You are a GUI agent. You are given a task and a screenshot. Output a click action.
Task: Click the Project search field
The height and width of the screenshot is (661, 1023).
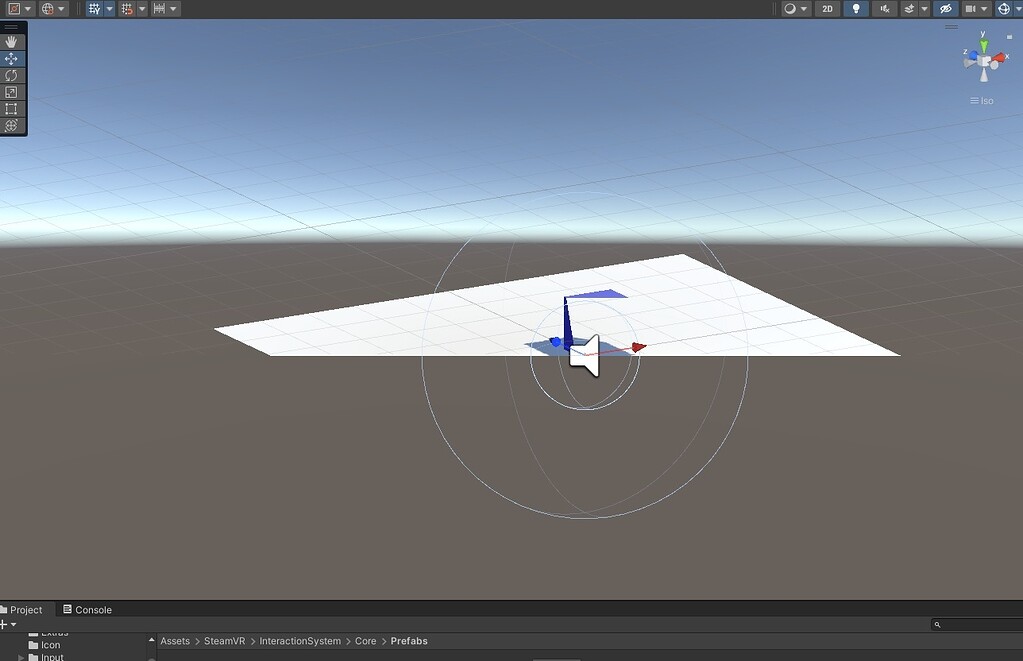[975, 623]
